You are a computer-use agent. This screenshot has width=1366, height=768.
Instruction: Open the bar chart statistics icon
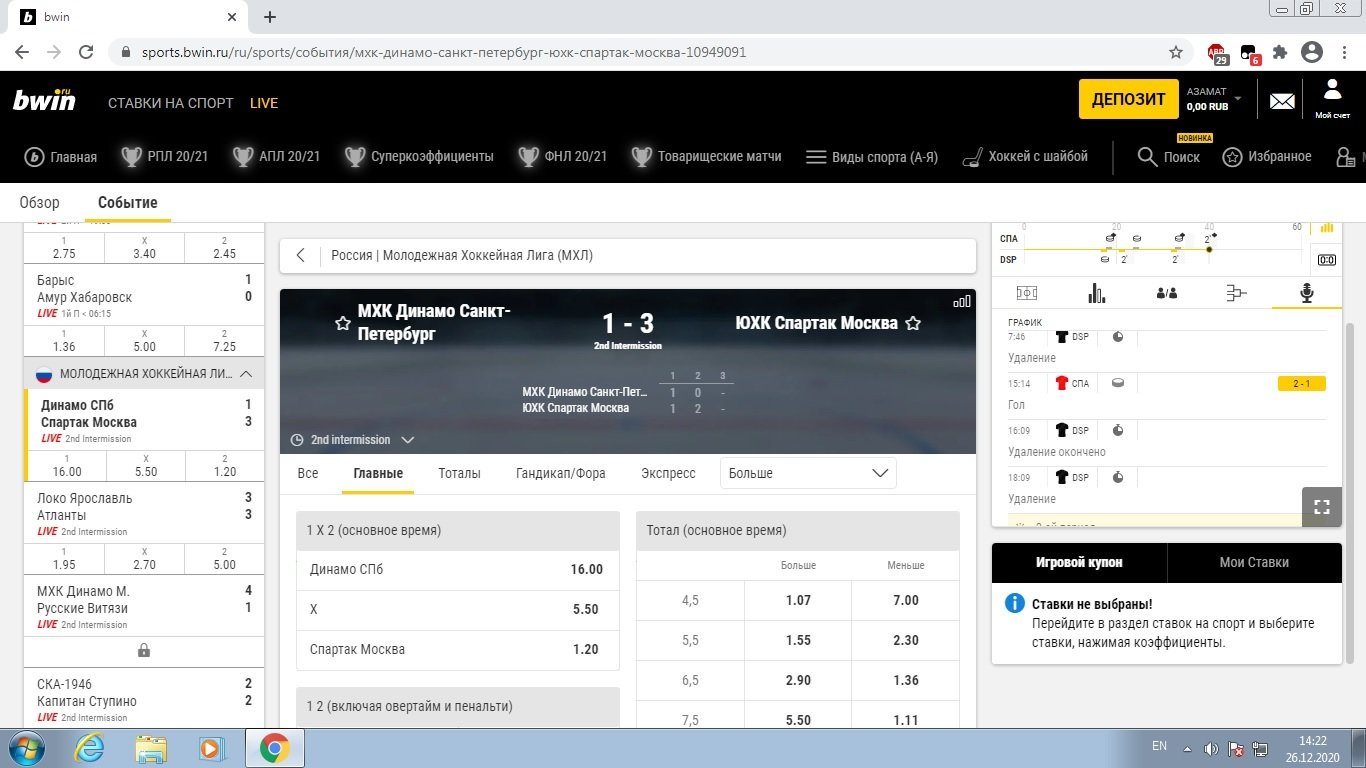point(1097,293)
